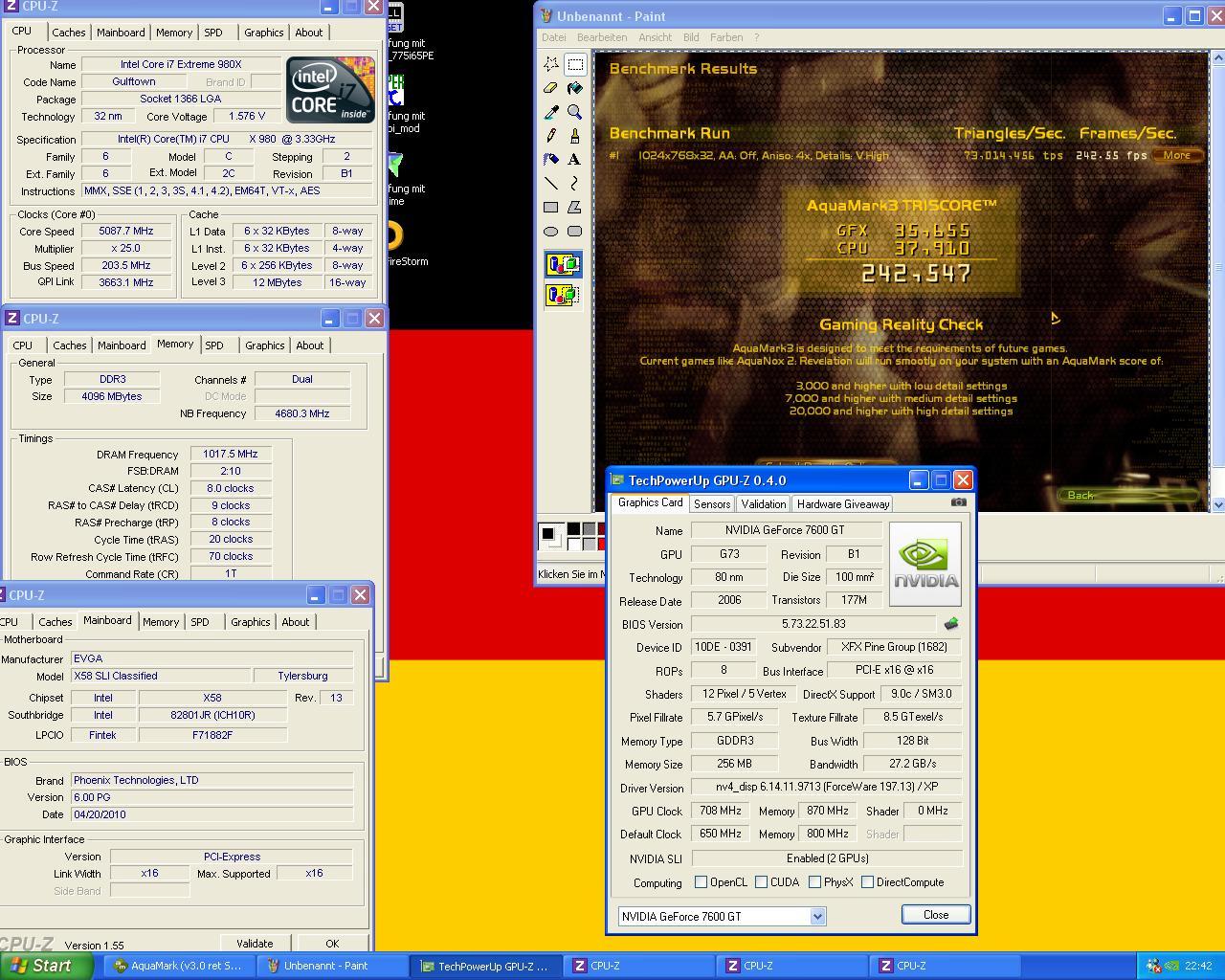Pick the Curve tool in Paint
Screen dimensions: 1225x980
coord(575,183)
